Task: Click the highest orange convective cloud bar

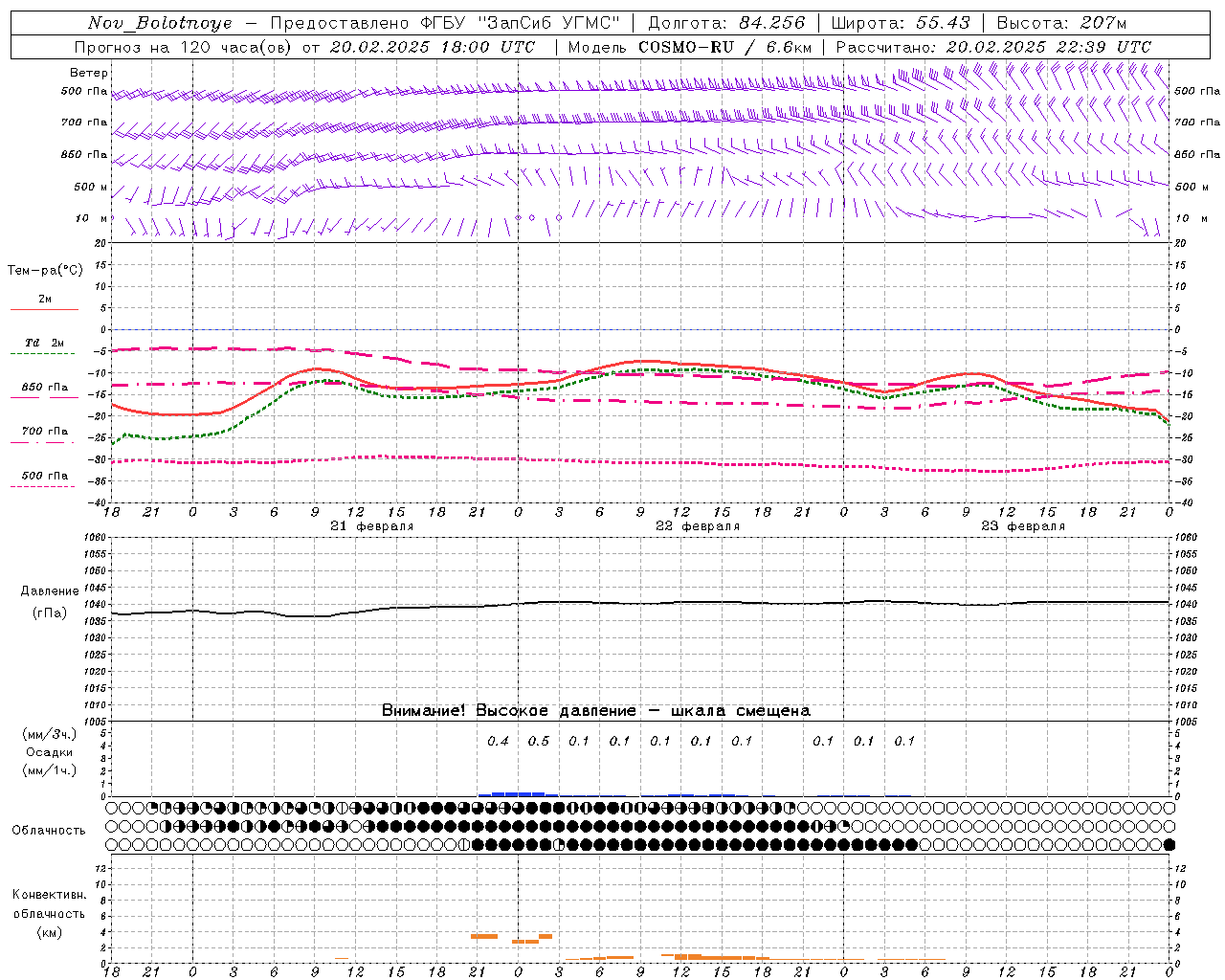Action: [484, 936]
